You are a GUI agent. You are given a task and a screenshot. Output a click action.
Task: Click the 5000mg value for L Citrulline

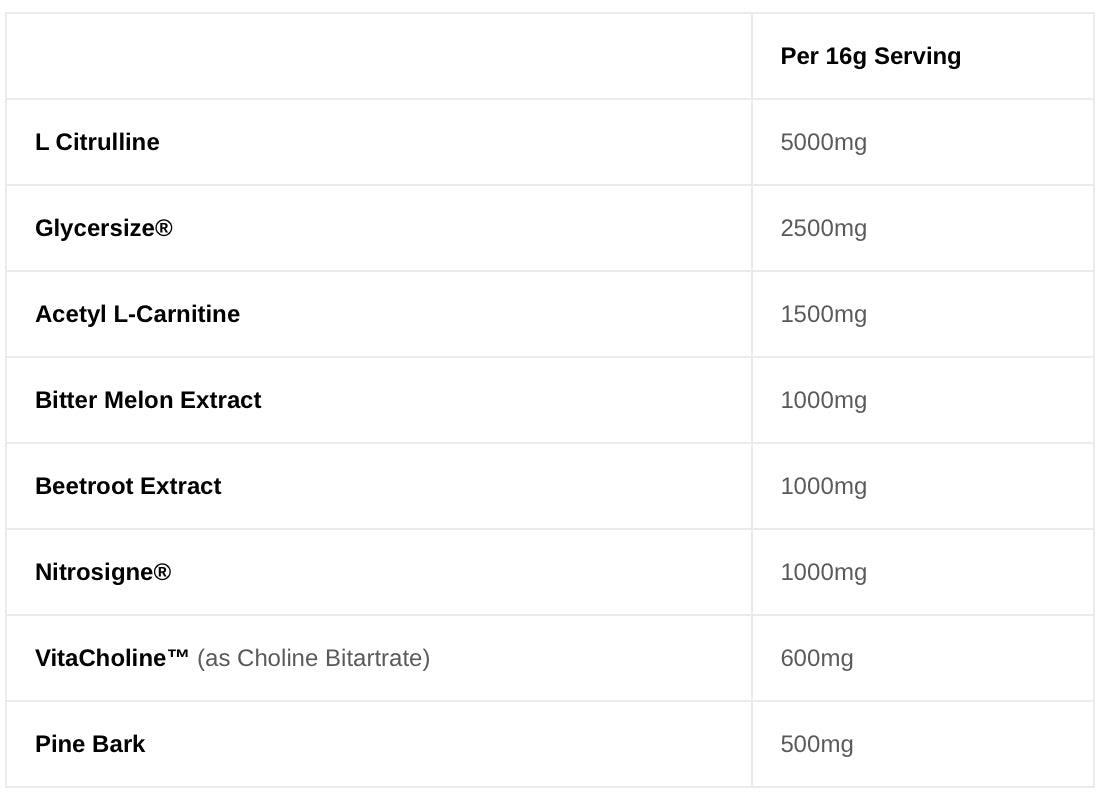[x=823, y=142]
